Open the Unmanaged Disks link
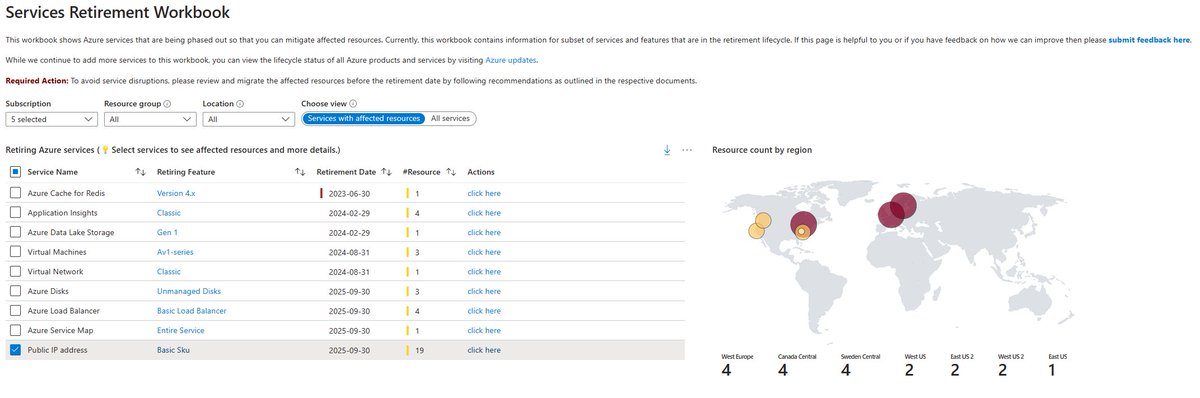 pos(189,291)
